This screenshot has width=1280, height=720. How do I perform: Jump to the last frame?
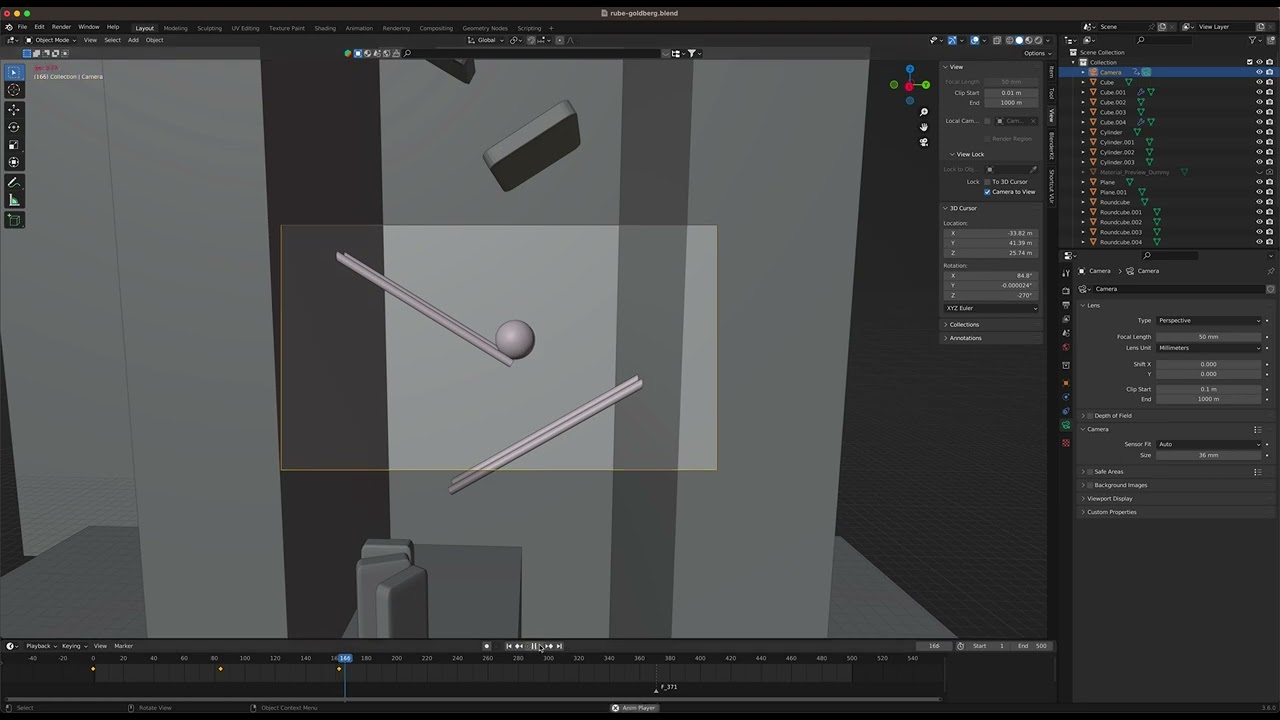(559, 646)
